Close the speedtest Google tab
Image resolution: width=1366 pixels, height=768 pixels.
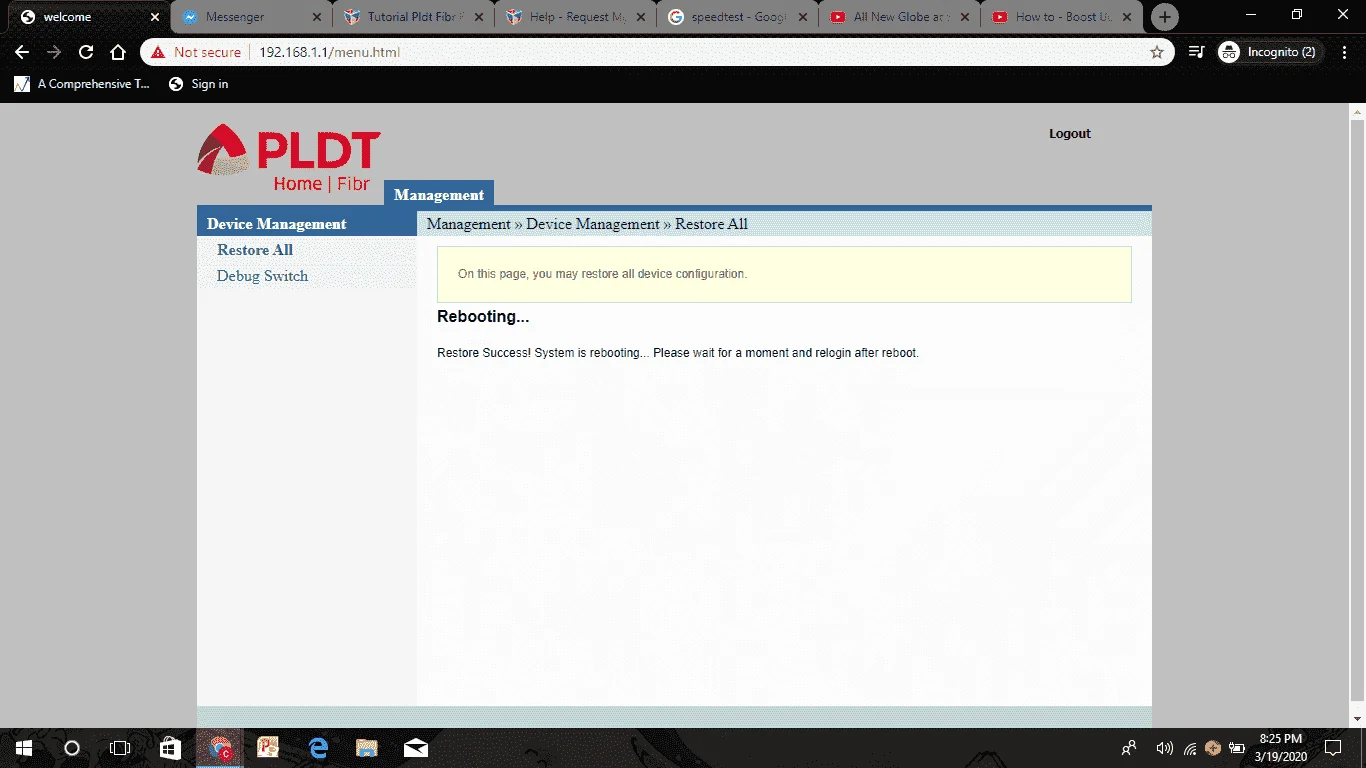coord(802,17)
